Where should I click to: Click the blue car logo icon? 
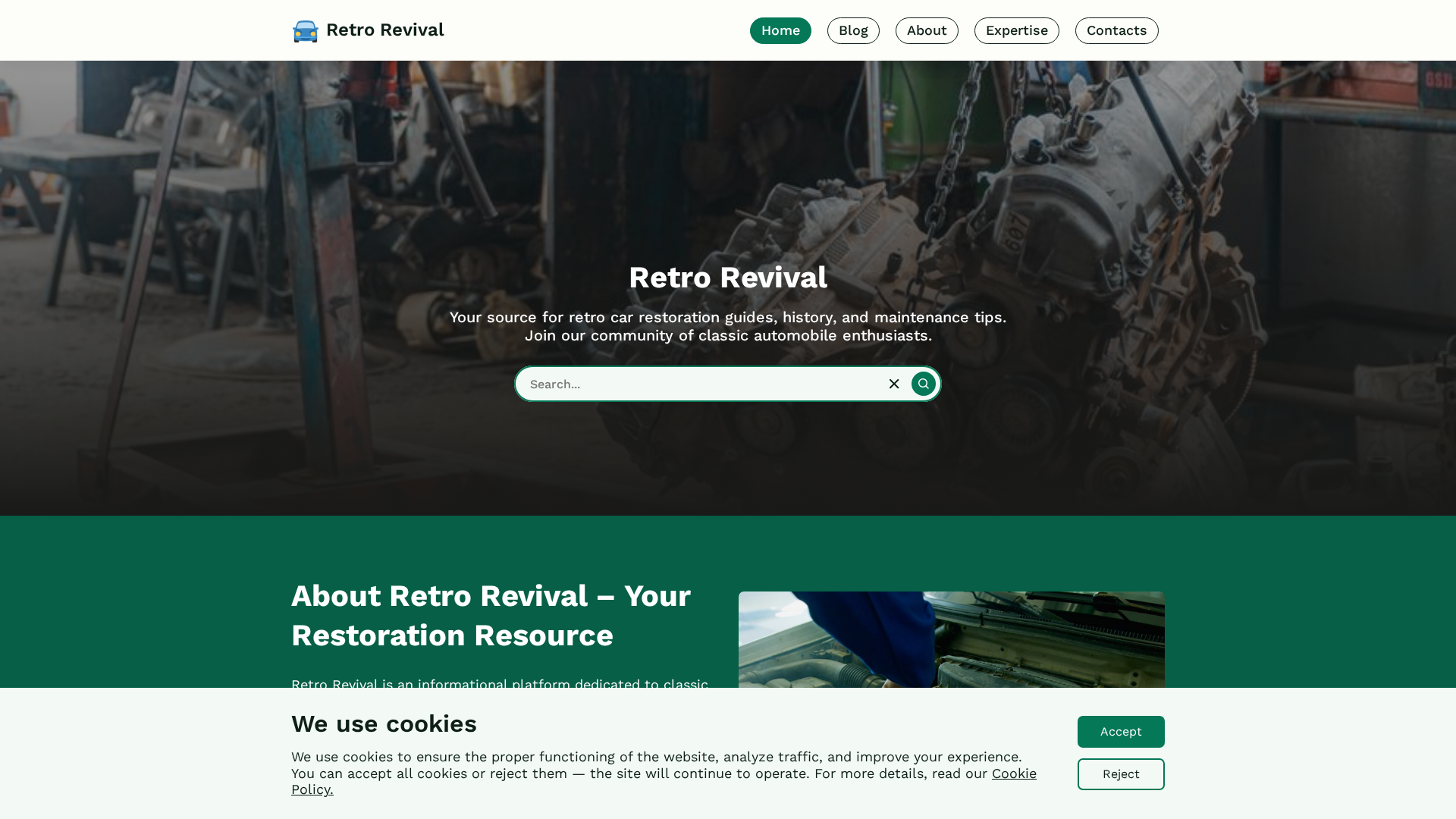[x=306, y=31]
